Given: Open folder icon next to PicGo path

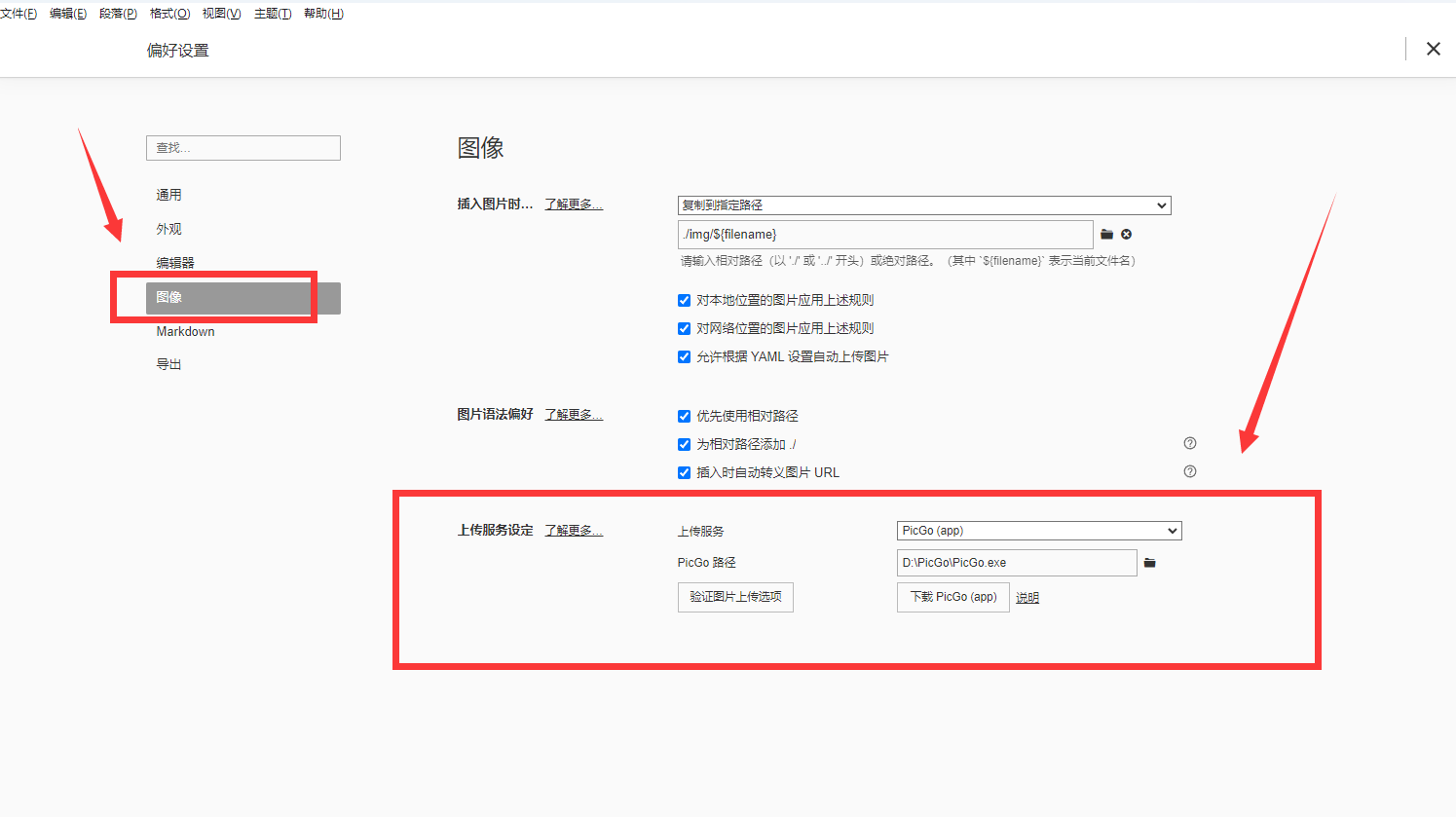Looking at the screenshot, I should pyautogui.click(x=1149, y=563).
